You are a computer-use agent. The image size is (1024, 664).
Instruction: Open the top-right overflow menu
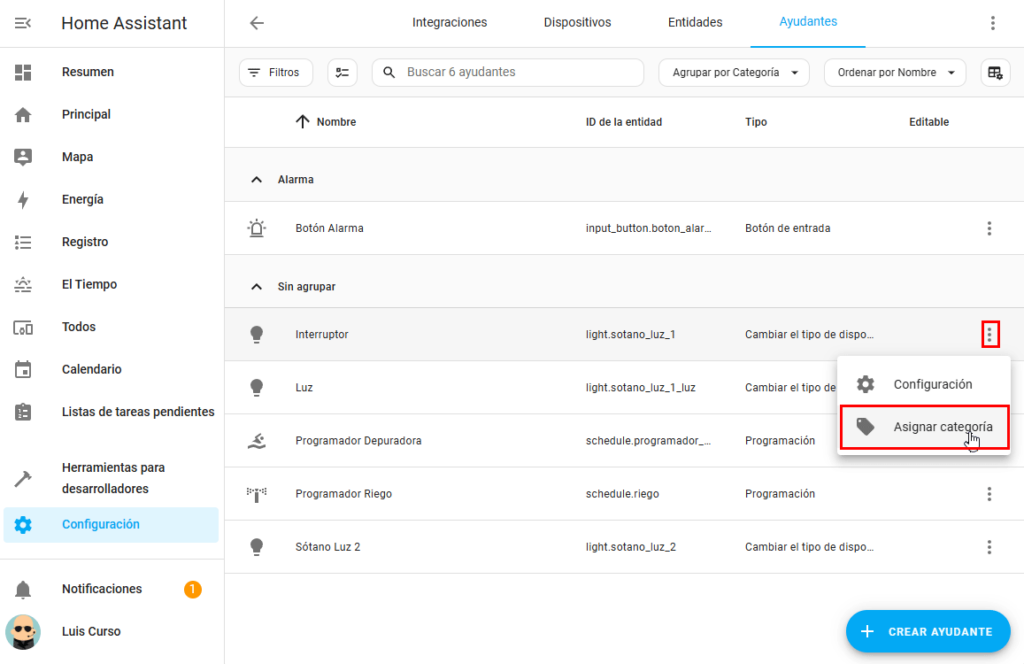(x=992, y=23)
